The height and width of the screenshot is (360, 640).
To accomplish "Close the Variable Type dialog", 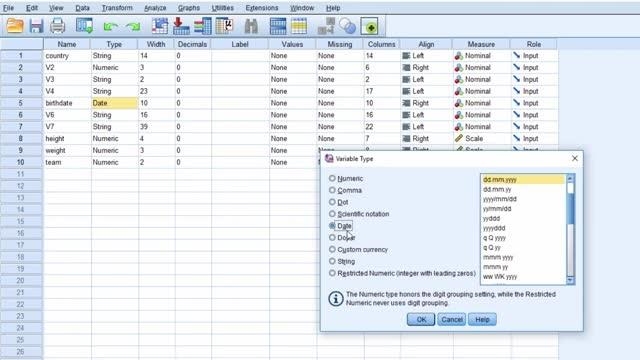I will [575, 158].
